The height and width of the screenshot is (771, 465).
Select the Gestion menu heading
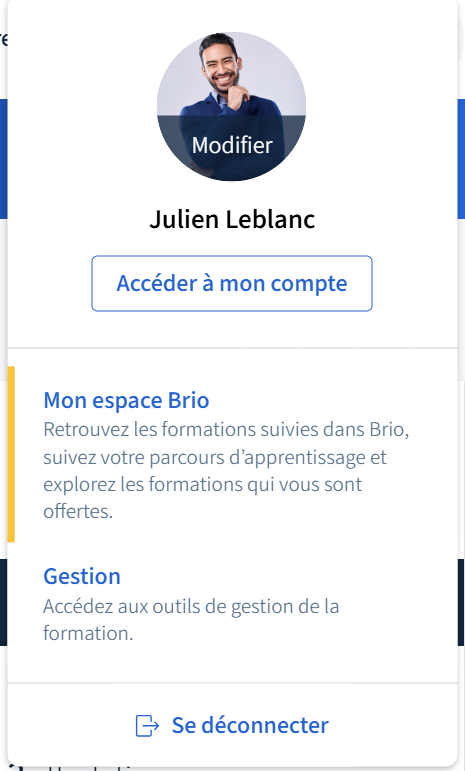(82, 576)
